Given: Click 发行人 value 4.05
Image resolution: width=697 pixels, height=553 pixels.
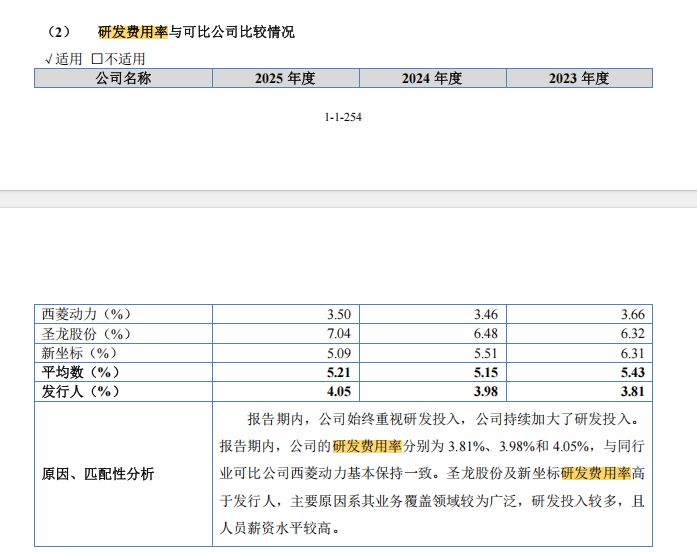Looking at the screenshot, I should (339, 392).
